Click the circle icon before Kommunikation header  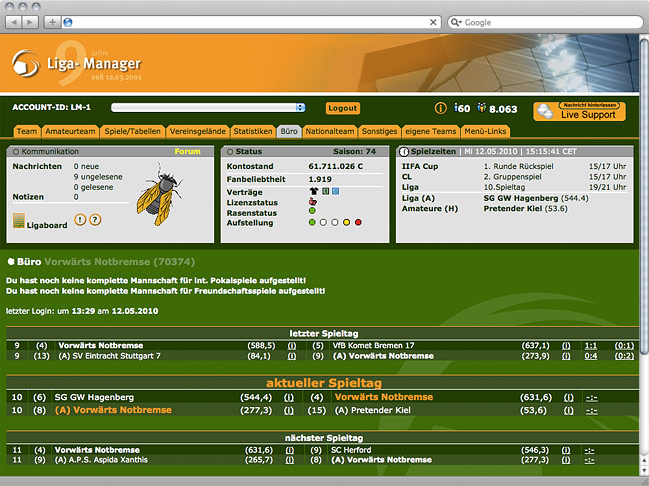[16, 152]
